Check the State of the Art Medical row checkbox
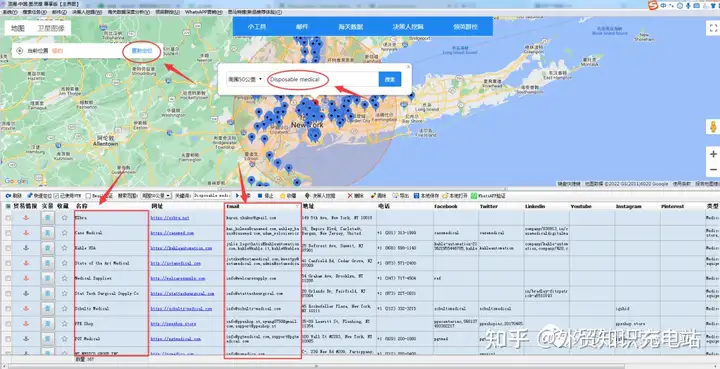Viewport: 720px width, 369px height. pyautogui.click(x=8, y=263)
